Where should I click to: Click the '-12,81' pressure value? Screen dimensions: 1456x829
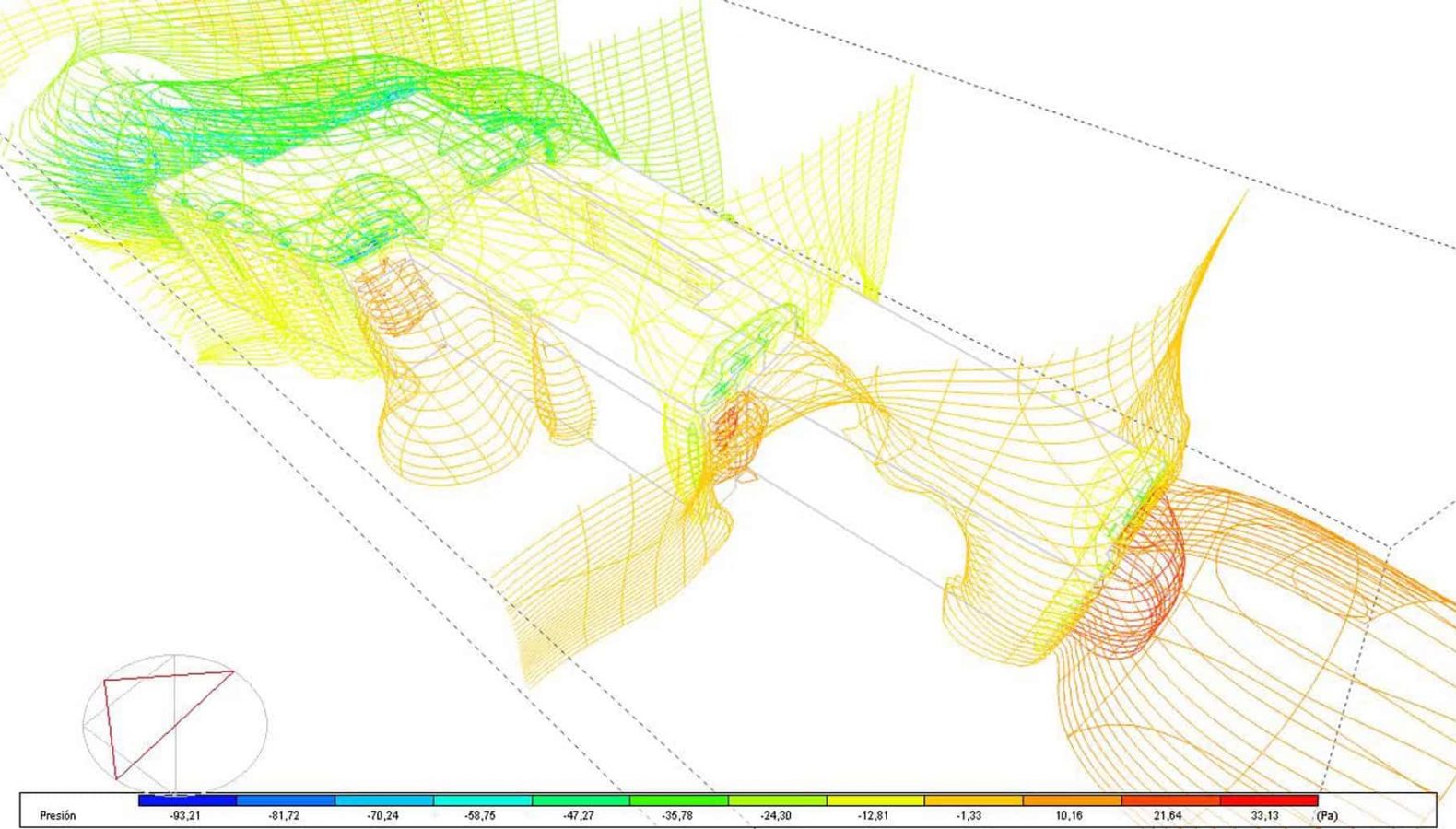(873, 816)
